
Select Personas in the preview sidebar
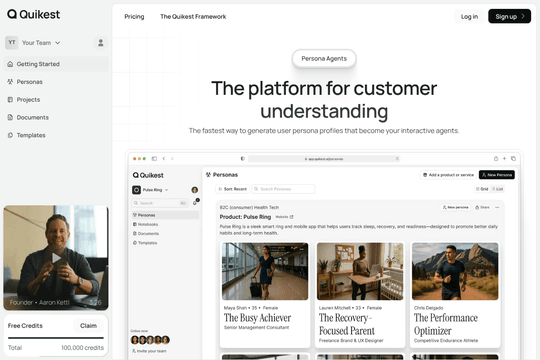(x=165, y=215)
